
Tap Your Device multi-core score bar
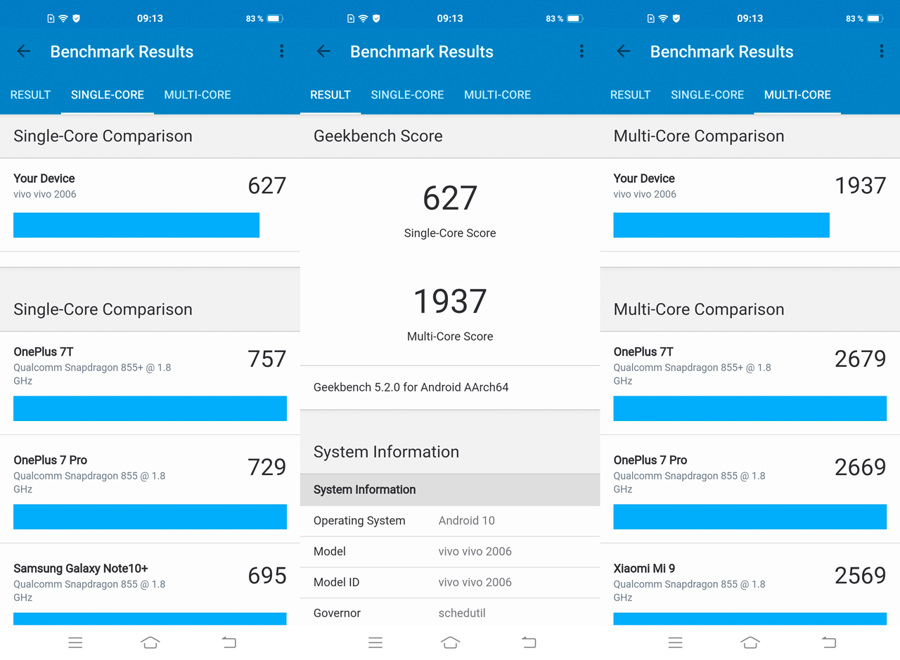click(721, 225)
